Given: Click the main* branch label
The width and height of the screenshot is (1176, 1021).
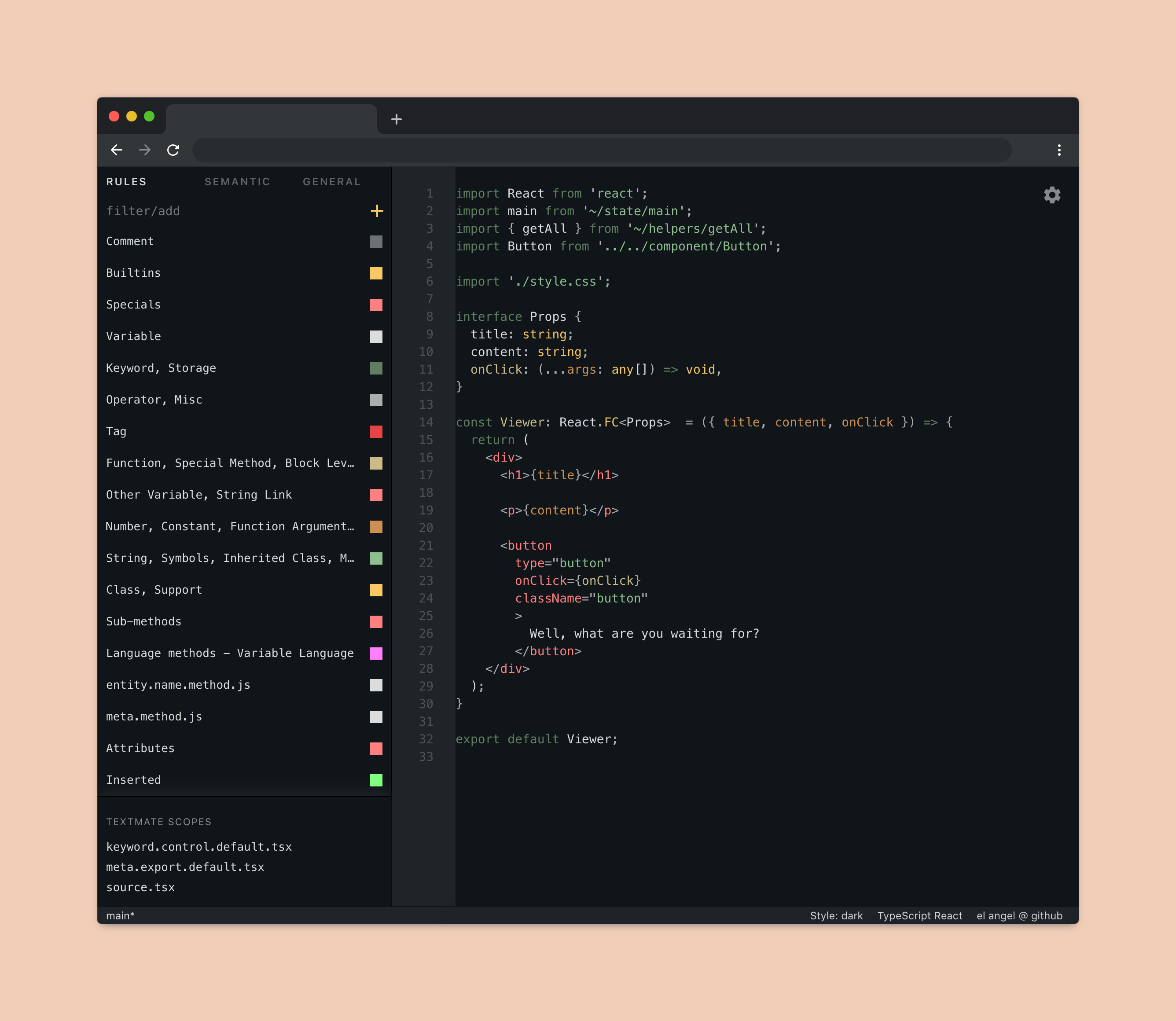Looking at the screenshot, I should tap(120, 915).
